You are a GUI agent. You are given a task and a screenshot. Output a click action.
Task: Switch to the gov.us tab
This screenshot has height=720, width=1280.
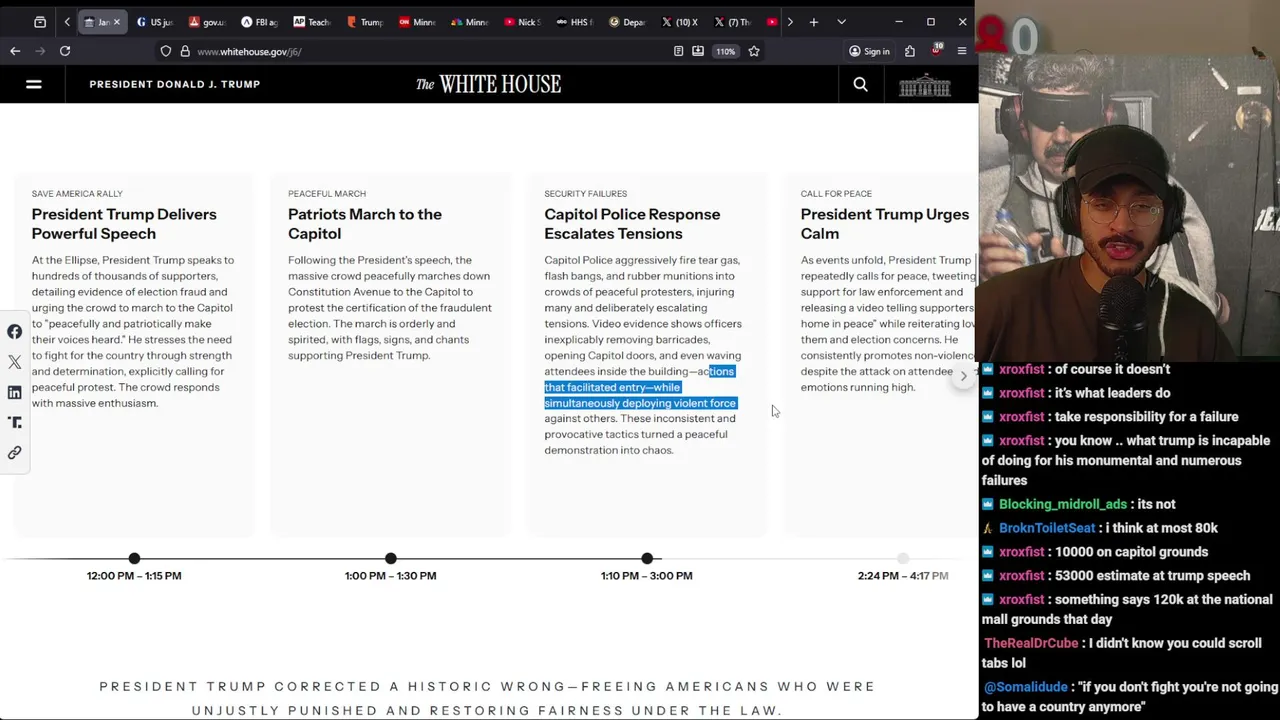click(207, 22)
